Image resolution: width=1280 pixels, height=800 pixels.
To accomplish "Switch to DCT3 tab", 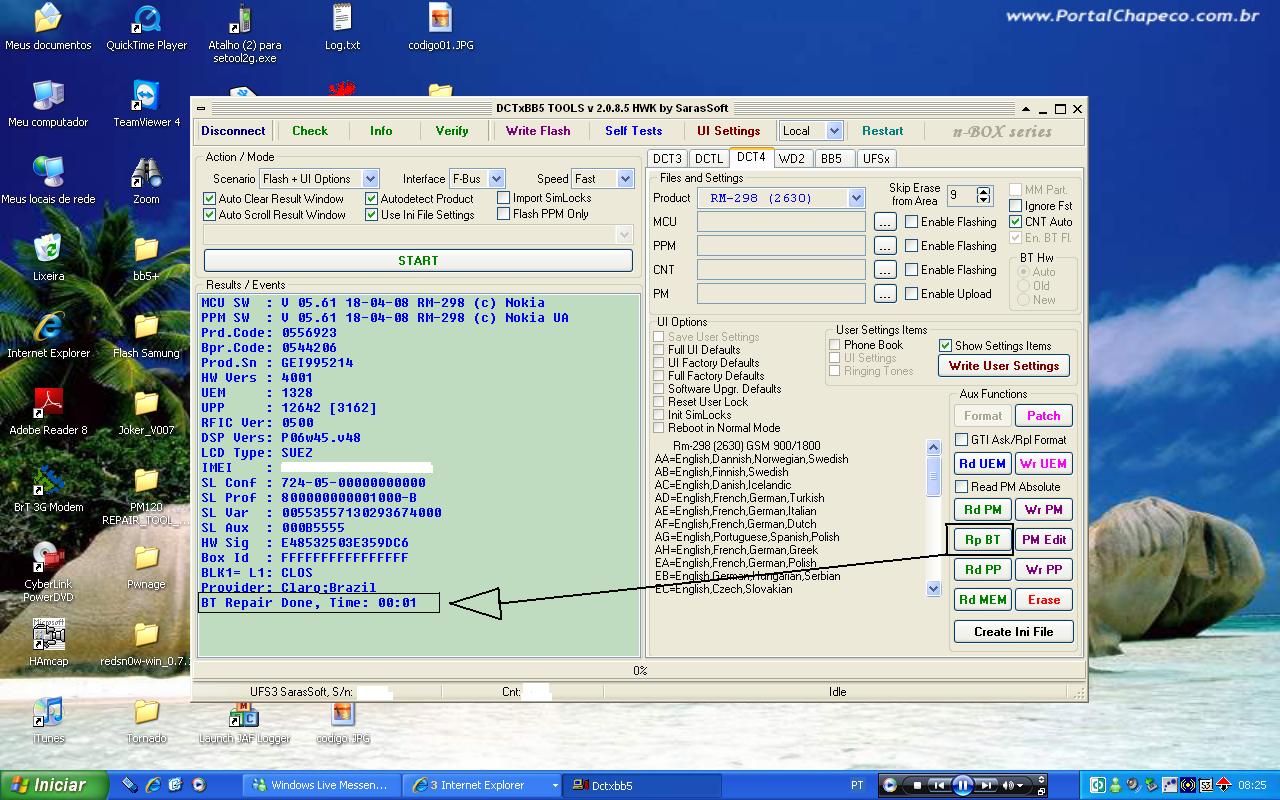I will tap(667, 159).
